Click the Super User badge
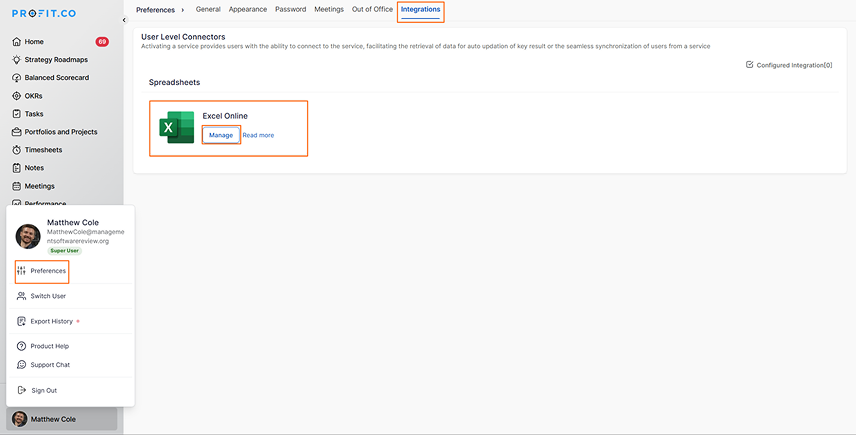 [64, 251]
